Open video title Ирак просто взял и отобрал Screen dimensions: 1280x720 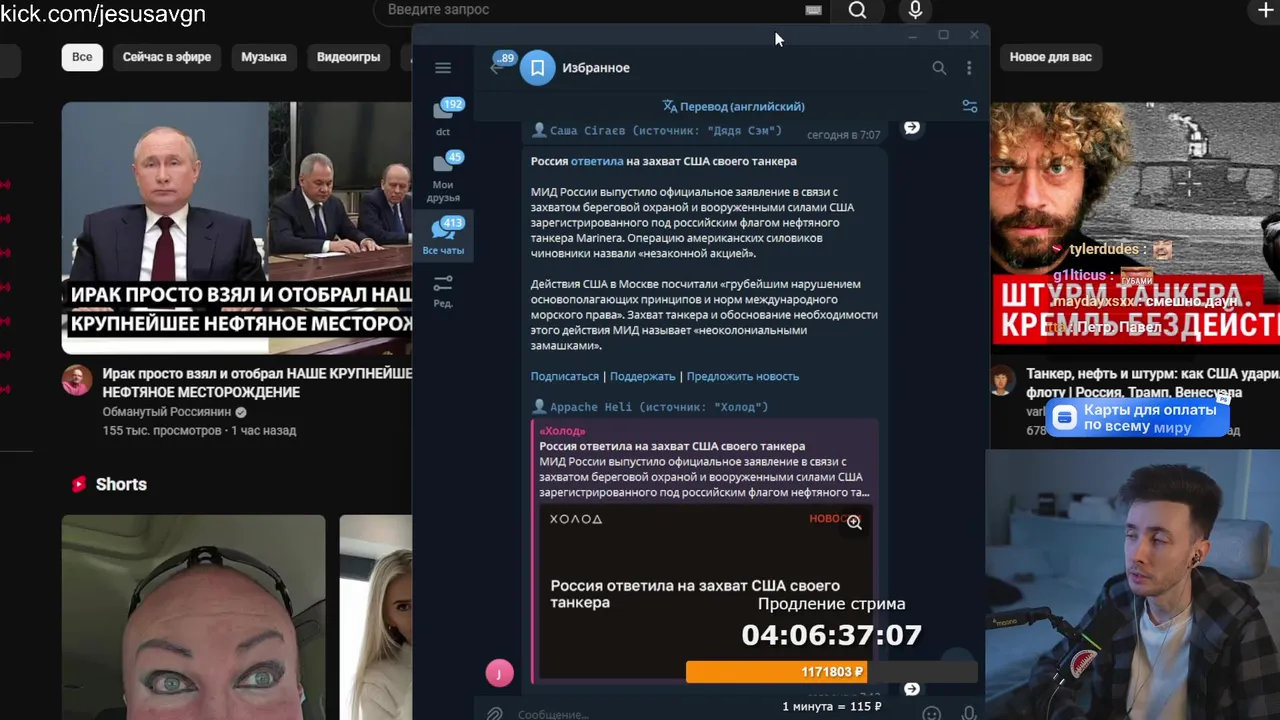point(257,382)
